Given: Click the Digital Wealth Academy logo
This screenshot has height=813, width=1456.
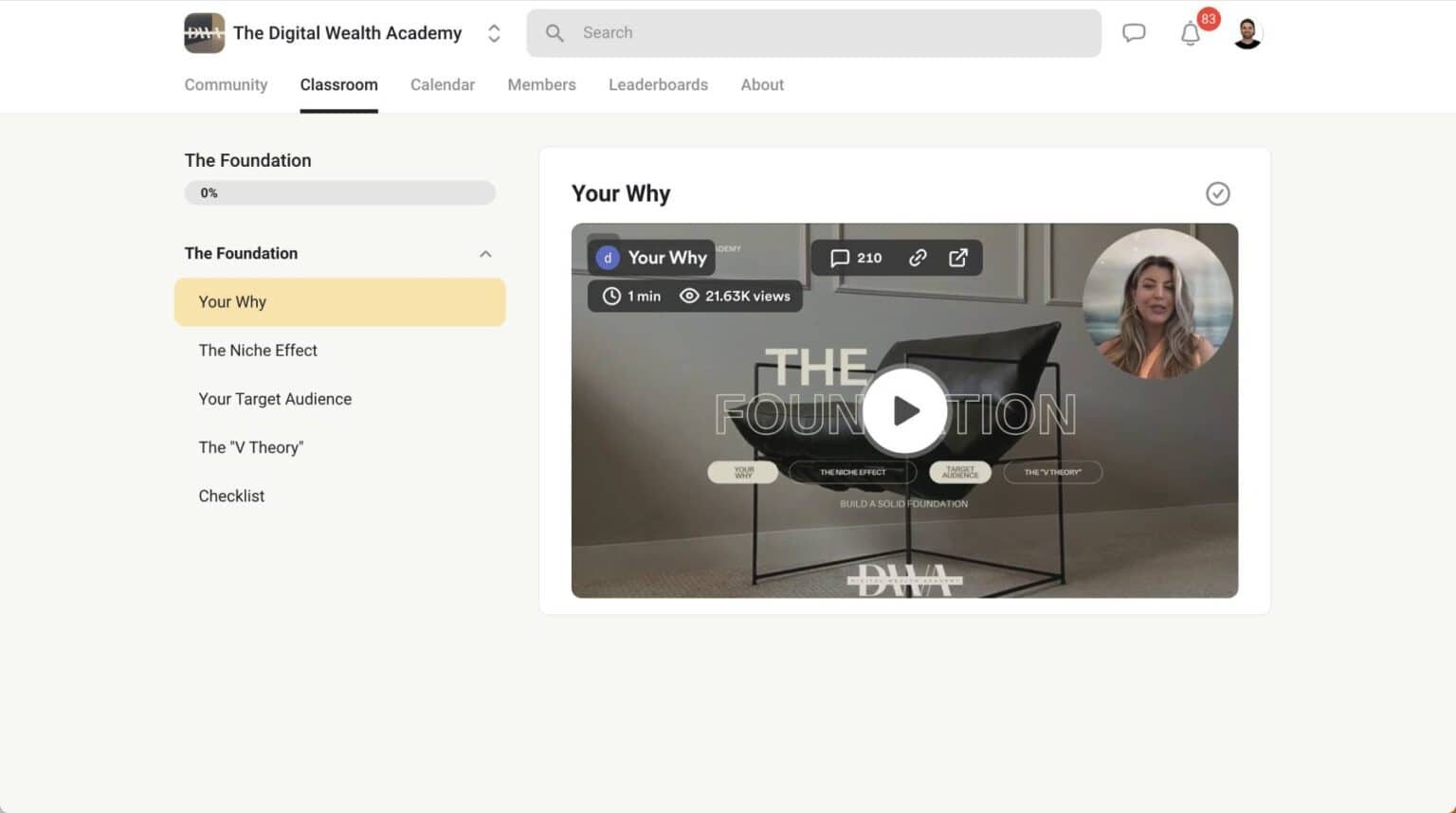Looking at the screenshot, I should point(204,32).
